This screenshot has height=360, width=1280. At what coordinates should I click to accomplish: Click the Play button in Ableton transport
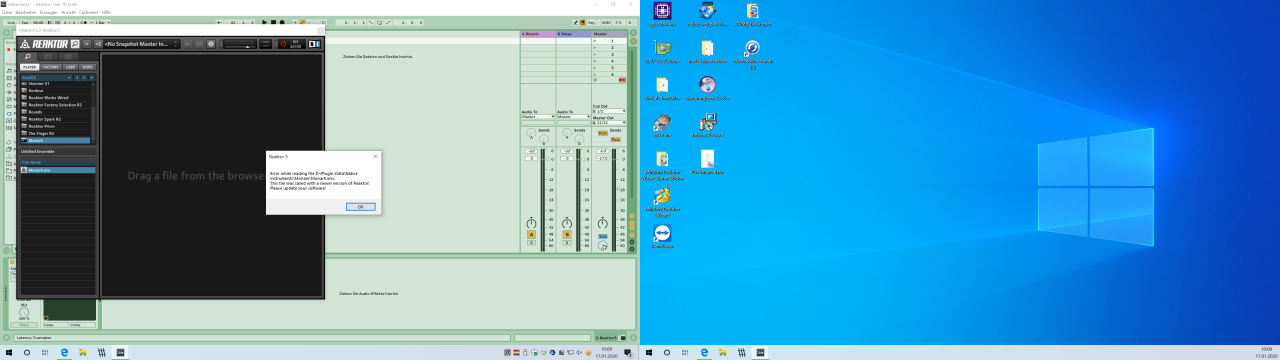264,22
